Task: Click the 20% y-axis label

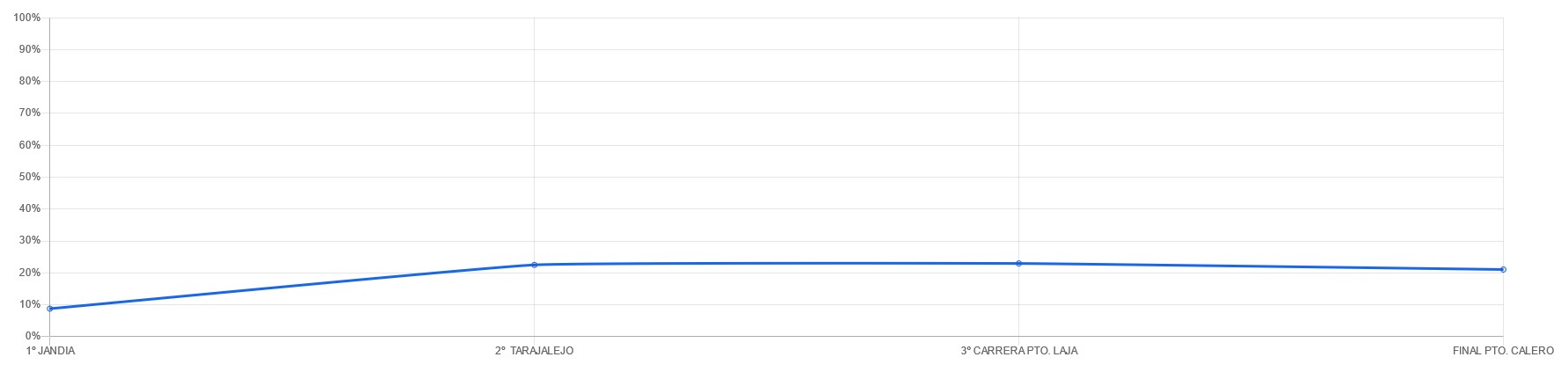Action: point(30,273)
